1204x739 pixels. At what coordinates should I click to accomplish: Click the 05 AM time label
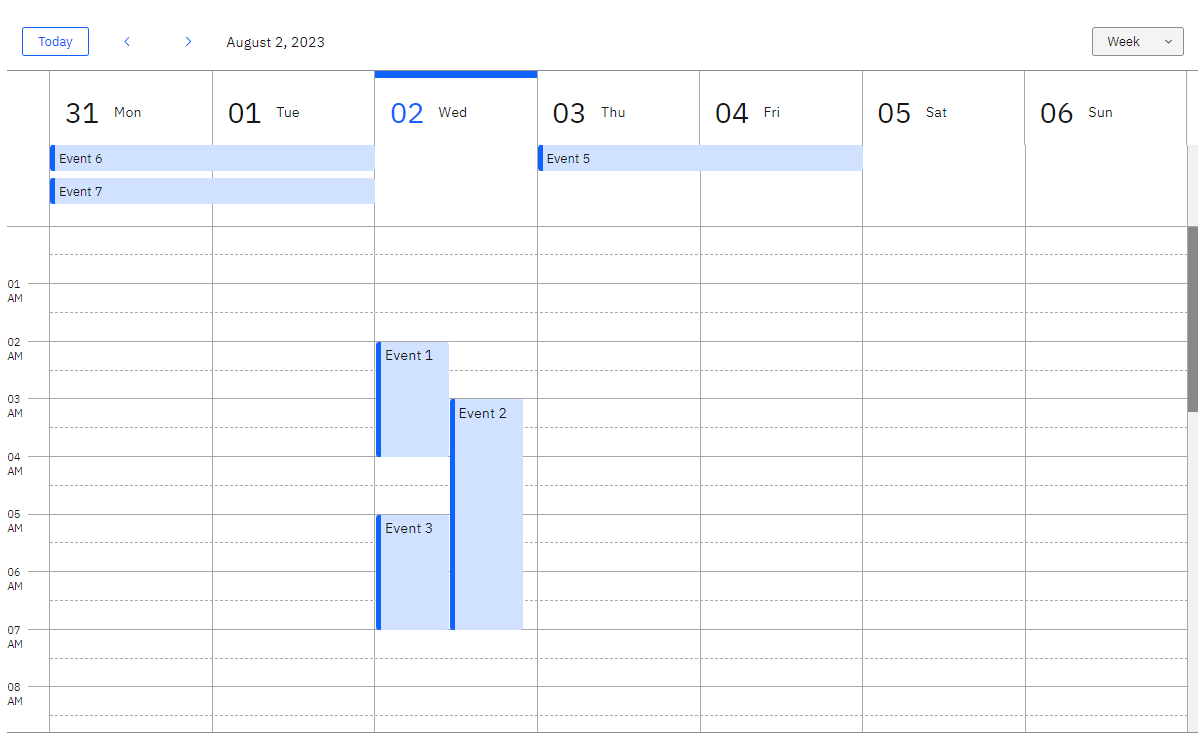[x=14, y=521]
